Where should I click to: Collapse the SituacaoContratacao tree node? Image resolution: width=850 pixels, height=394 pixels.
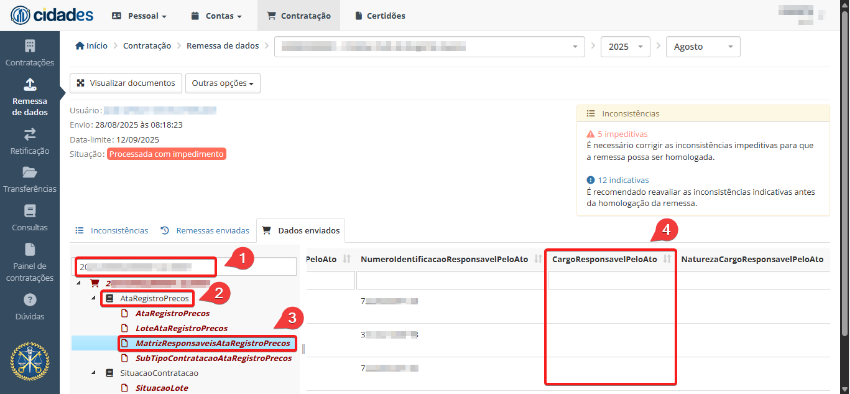point(93,373)
